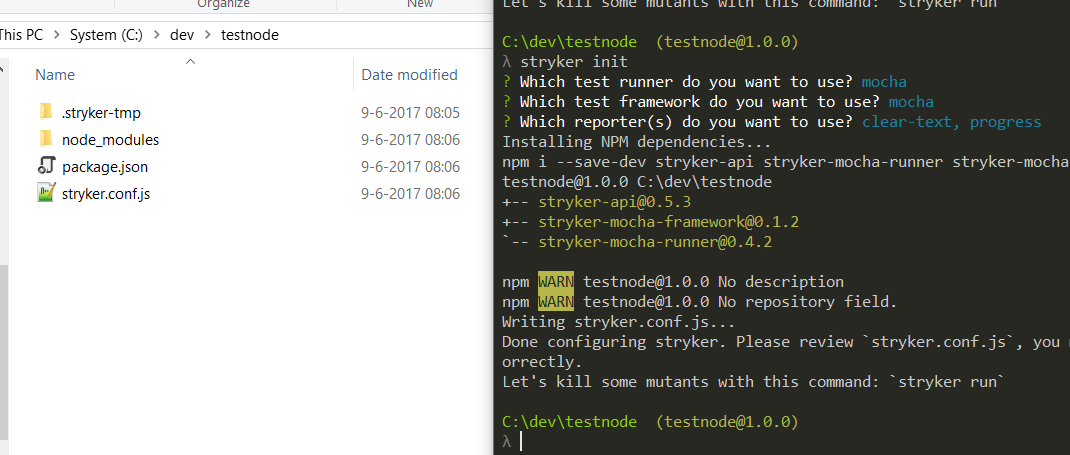Toggle sort direction arrow above Name
The width and height of the screenshot is (1070, 455).
coord(191,62)
